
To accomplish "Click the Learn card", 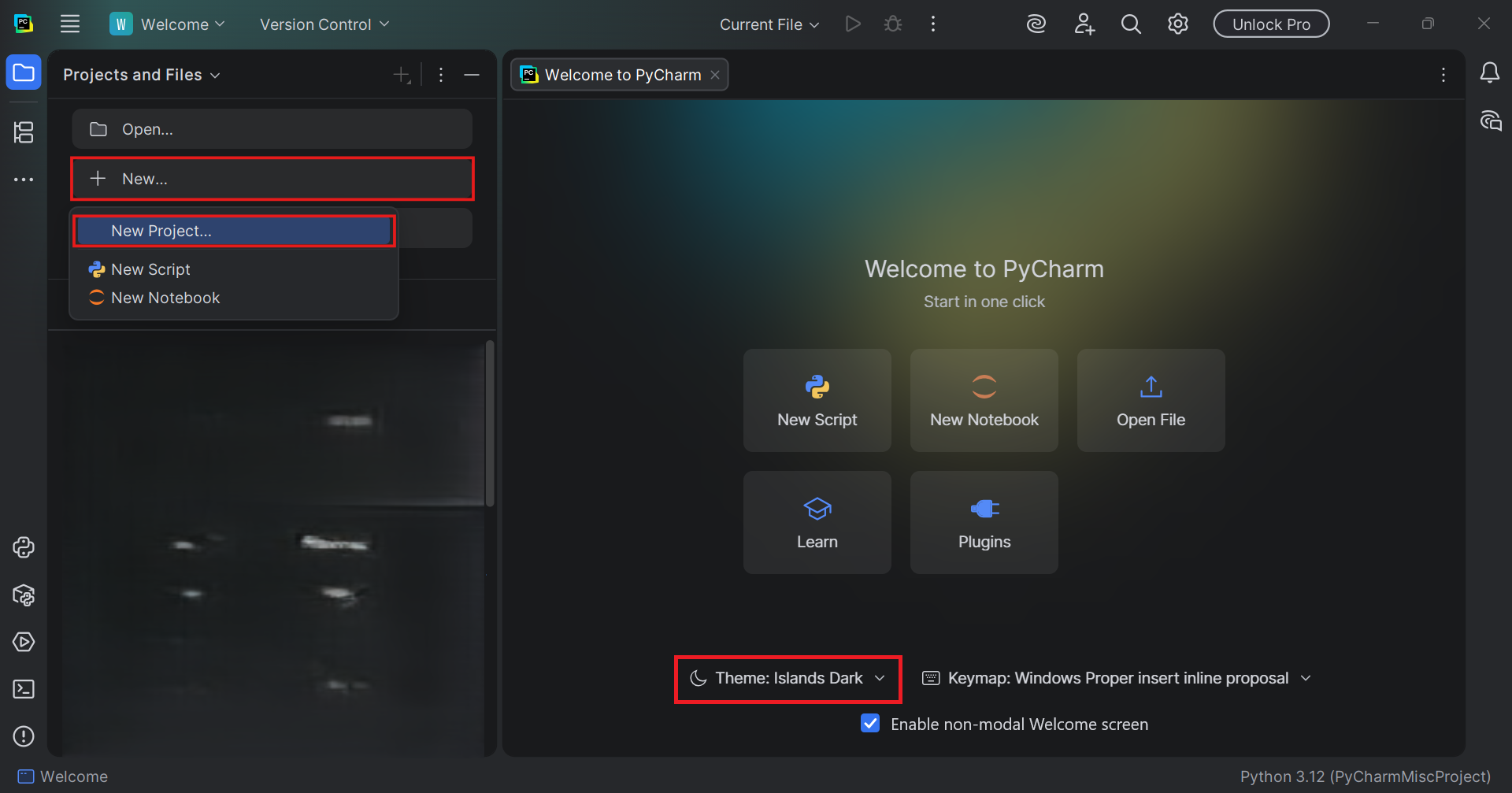I will [817, 523].
